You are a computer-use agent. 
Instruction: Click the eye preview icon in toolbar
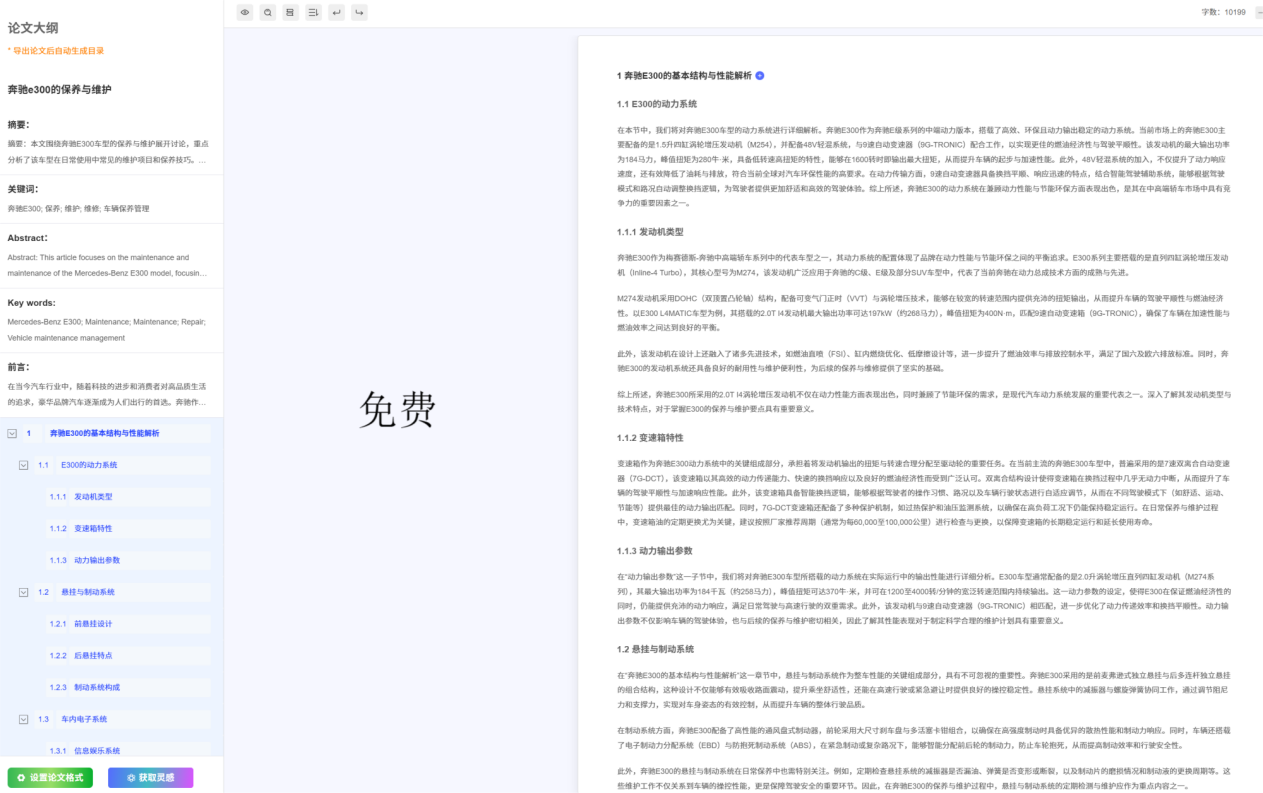coord(245,12)
